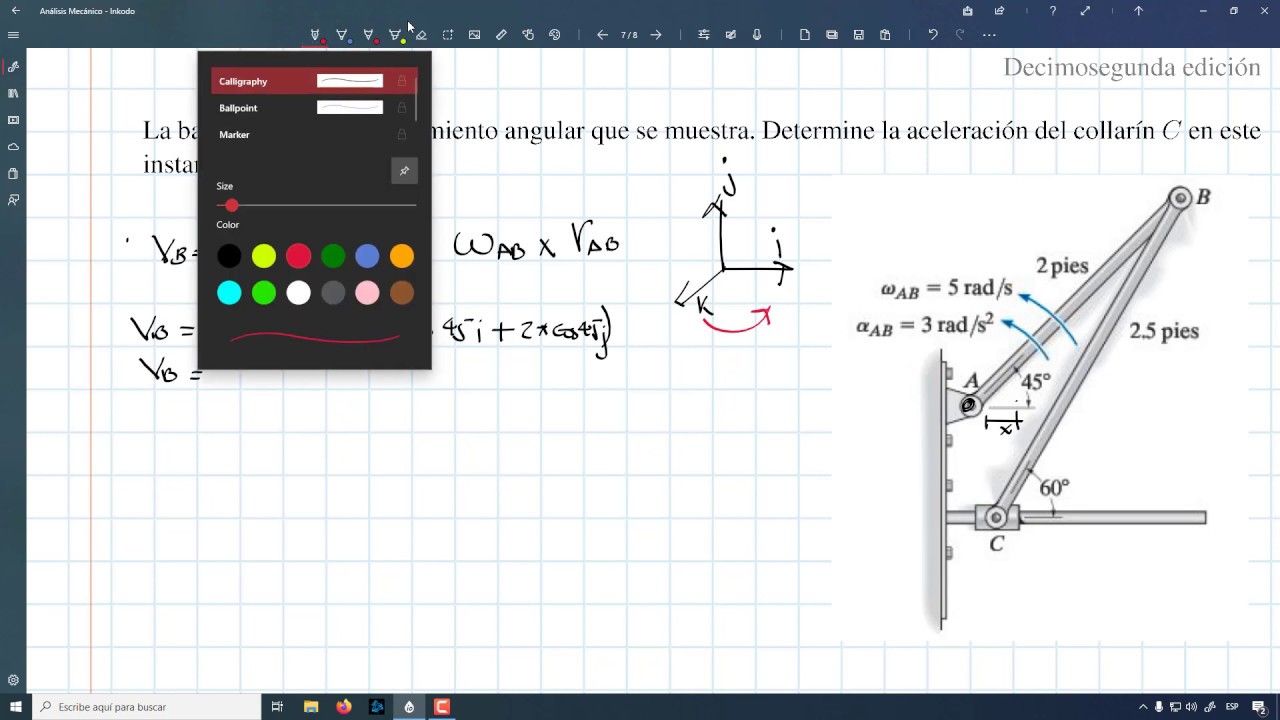Select the first pen with red dot
The width and height of the screenshot is (1280, 720).
(x=315, y=35)
